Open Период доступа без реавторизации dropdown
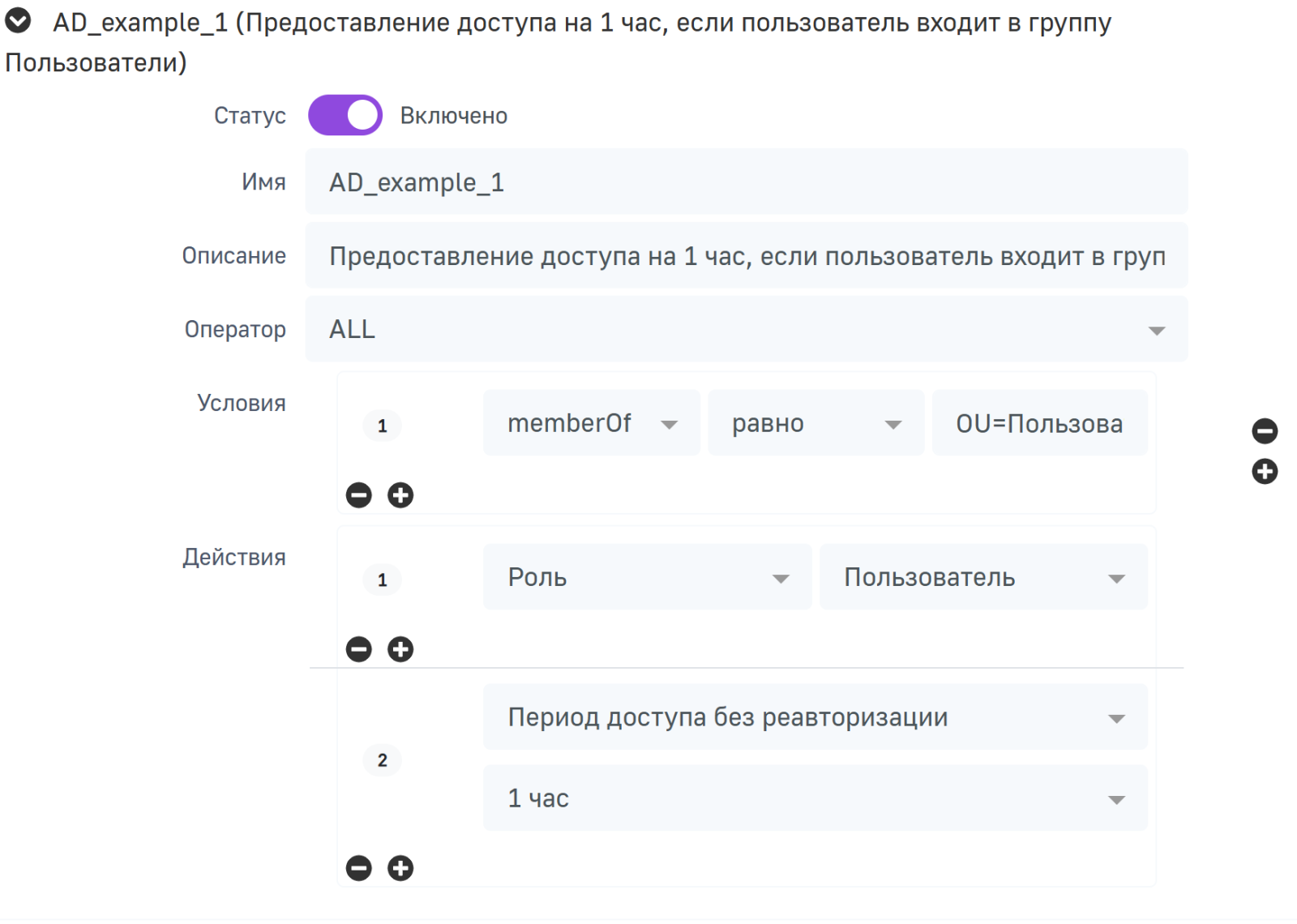Screen dimensions: 1297x924 (x=815, y=717)
